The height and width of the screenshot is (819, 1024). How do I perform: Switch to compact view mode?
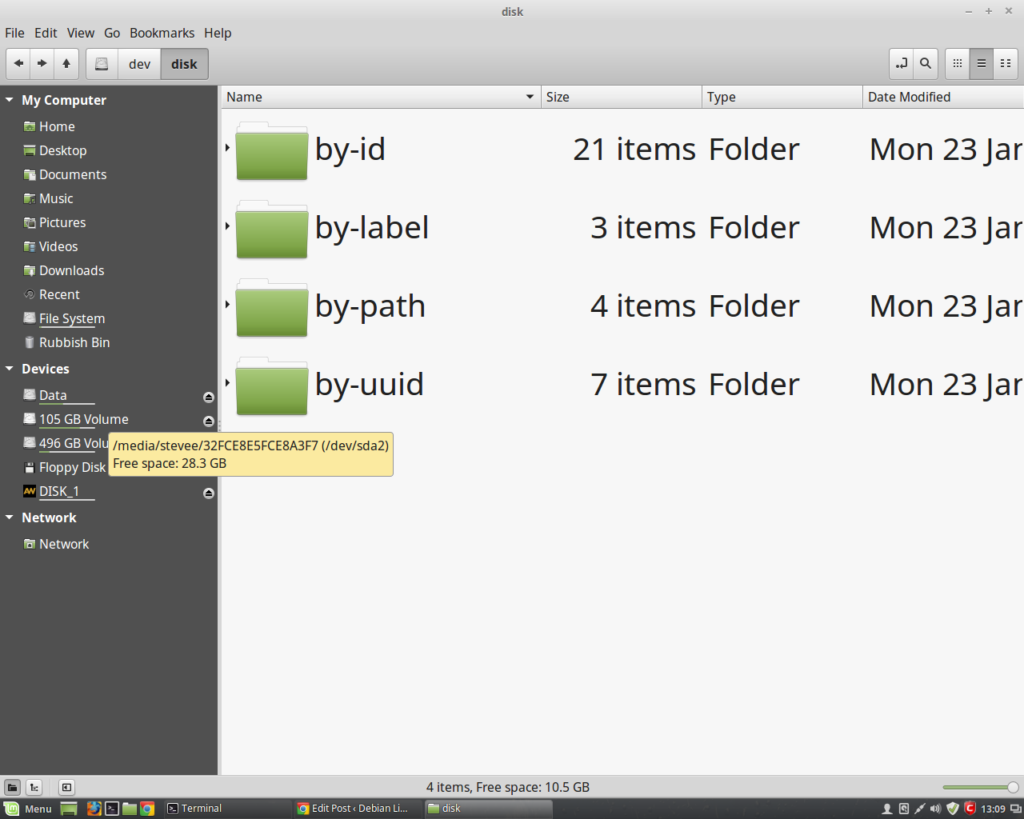click(1005, 64)
